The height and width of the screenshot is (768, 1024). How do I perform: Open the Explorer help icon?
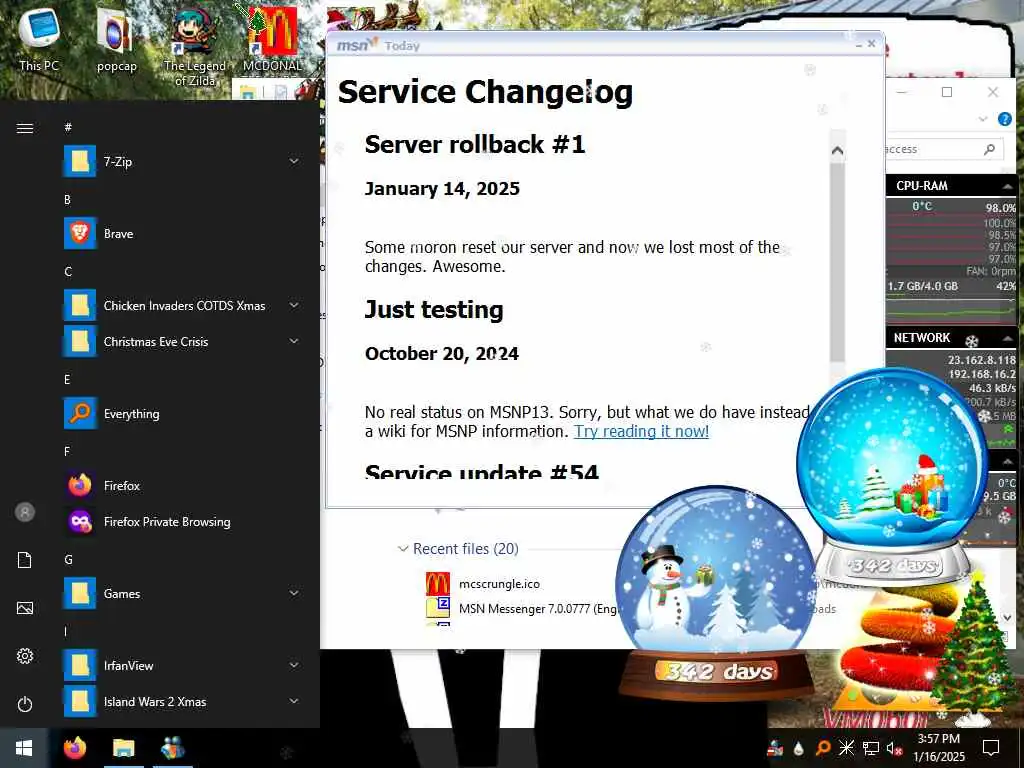[x=1004, y=119]
